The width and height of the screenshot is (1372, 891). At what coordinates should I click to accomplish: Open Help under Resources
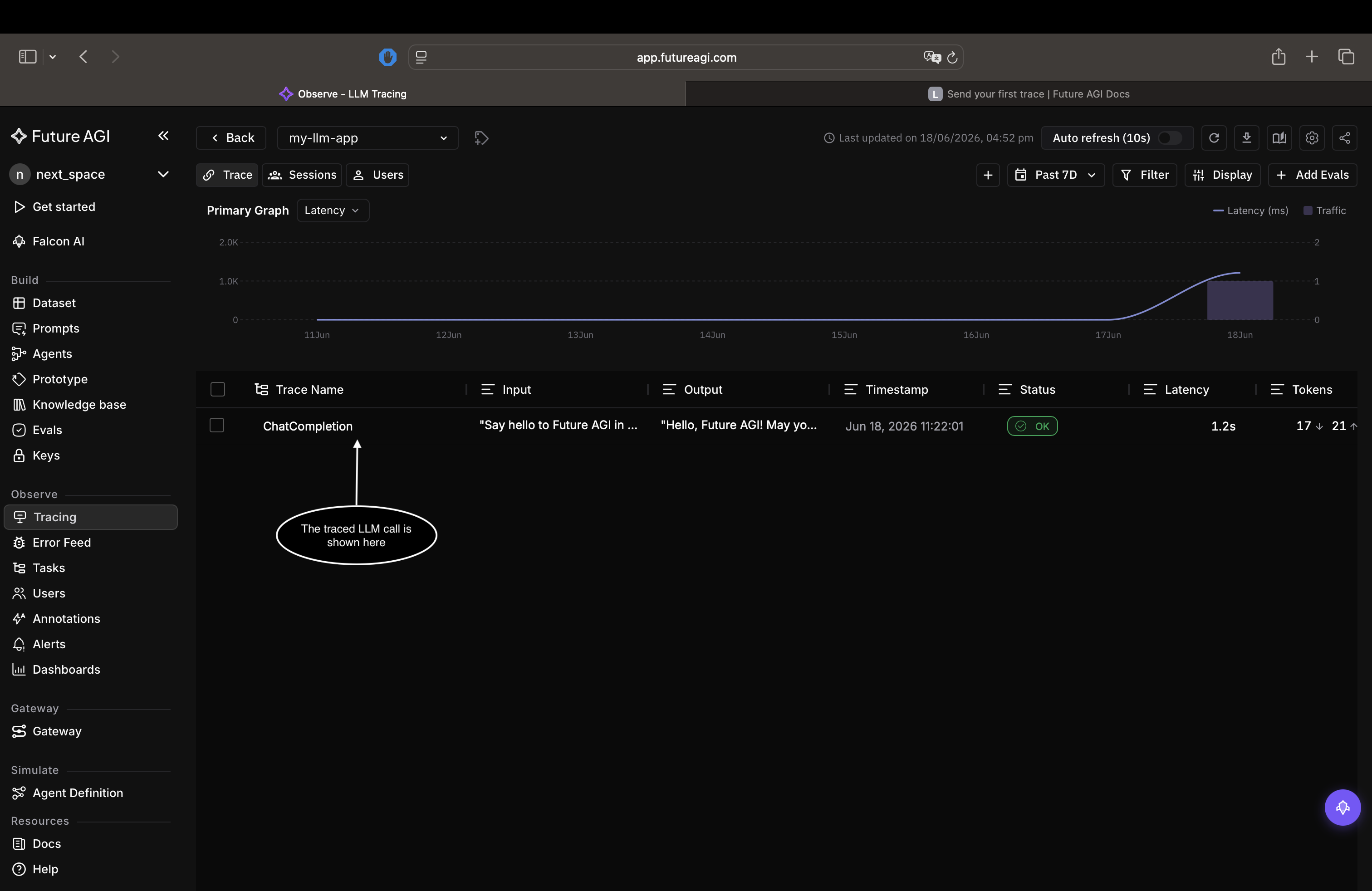coord(90,868)
